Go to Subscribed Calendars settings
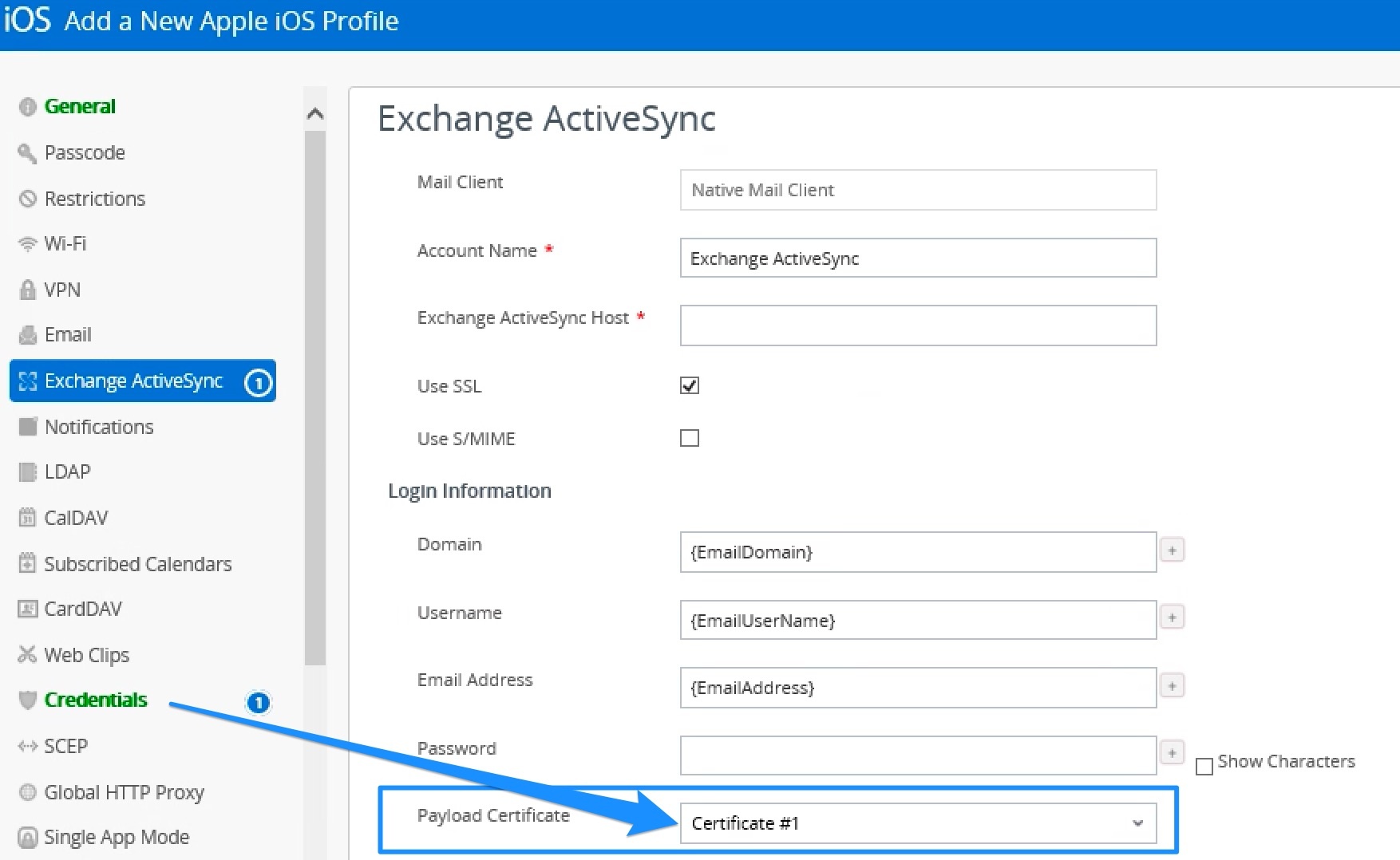Viewport: 1400px width, 860px height. coord(137,564)
